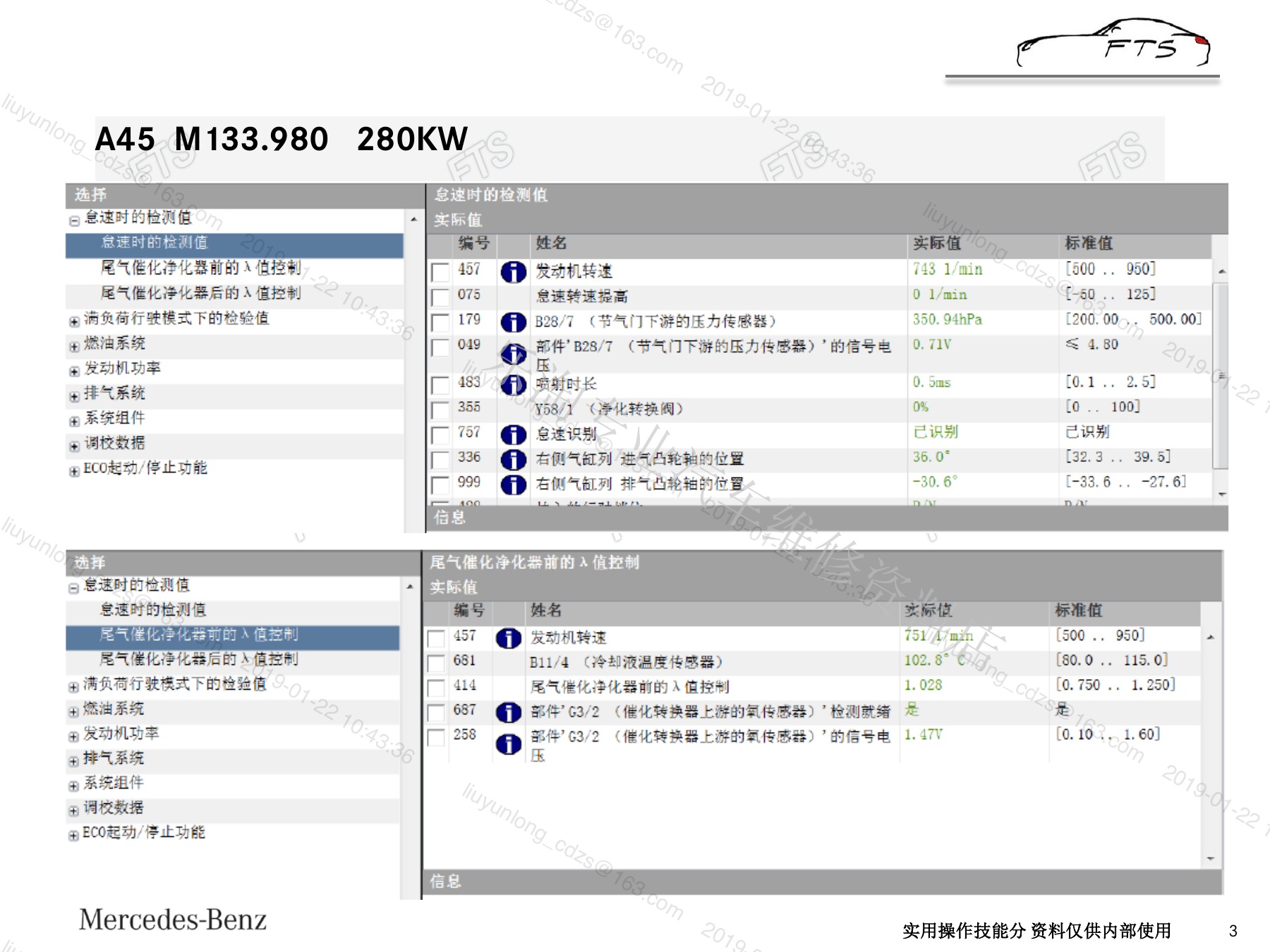Show info for row 687 检测就绪
The width and height of the screenshot is (1270, 952).
[x=509, y=712]
